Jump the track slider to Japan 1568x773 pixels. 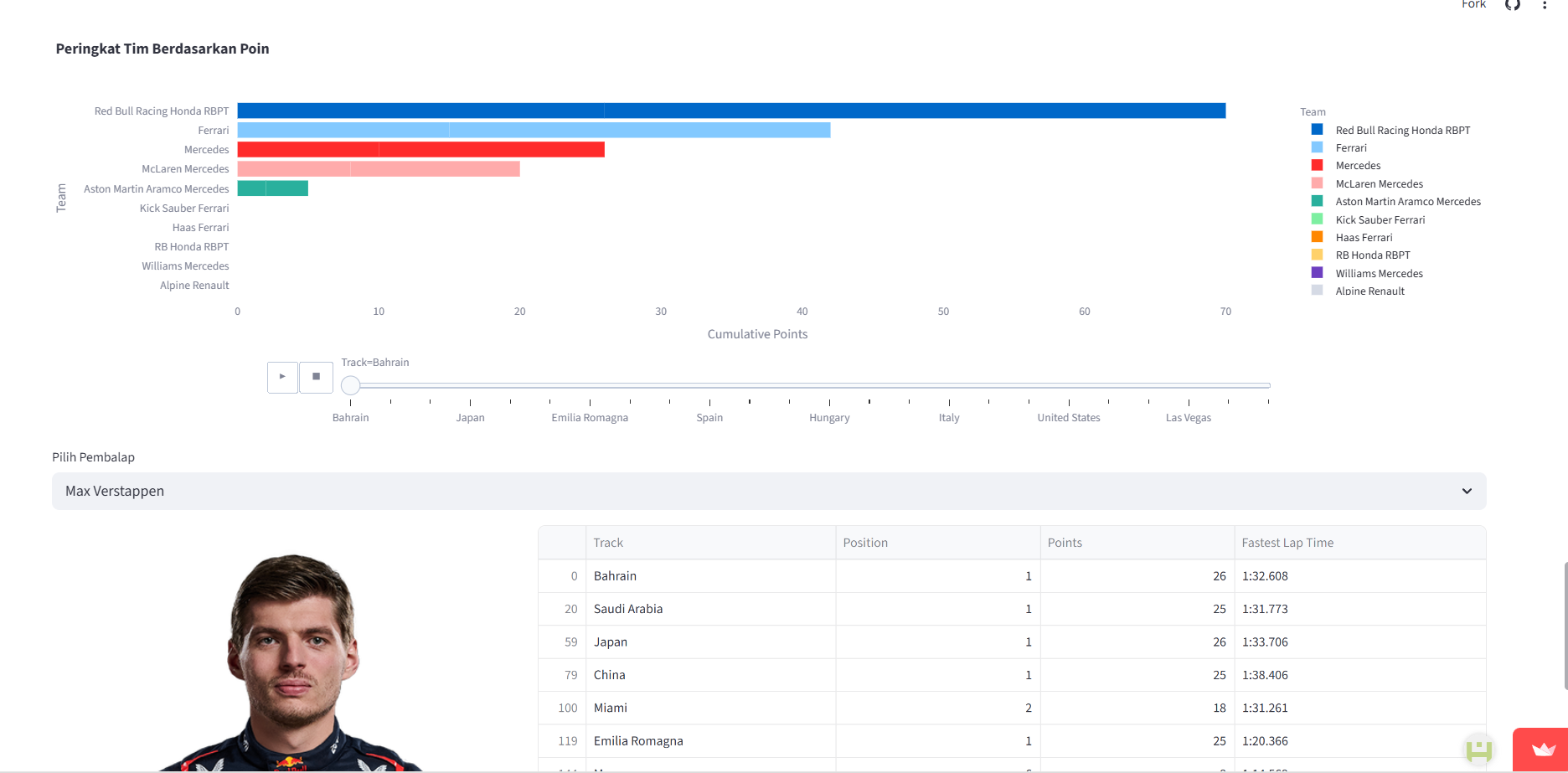tap(471, 418)
